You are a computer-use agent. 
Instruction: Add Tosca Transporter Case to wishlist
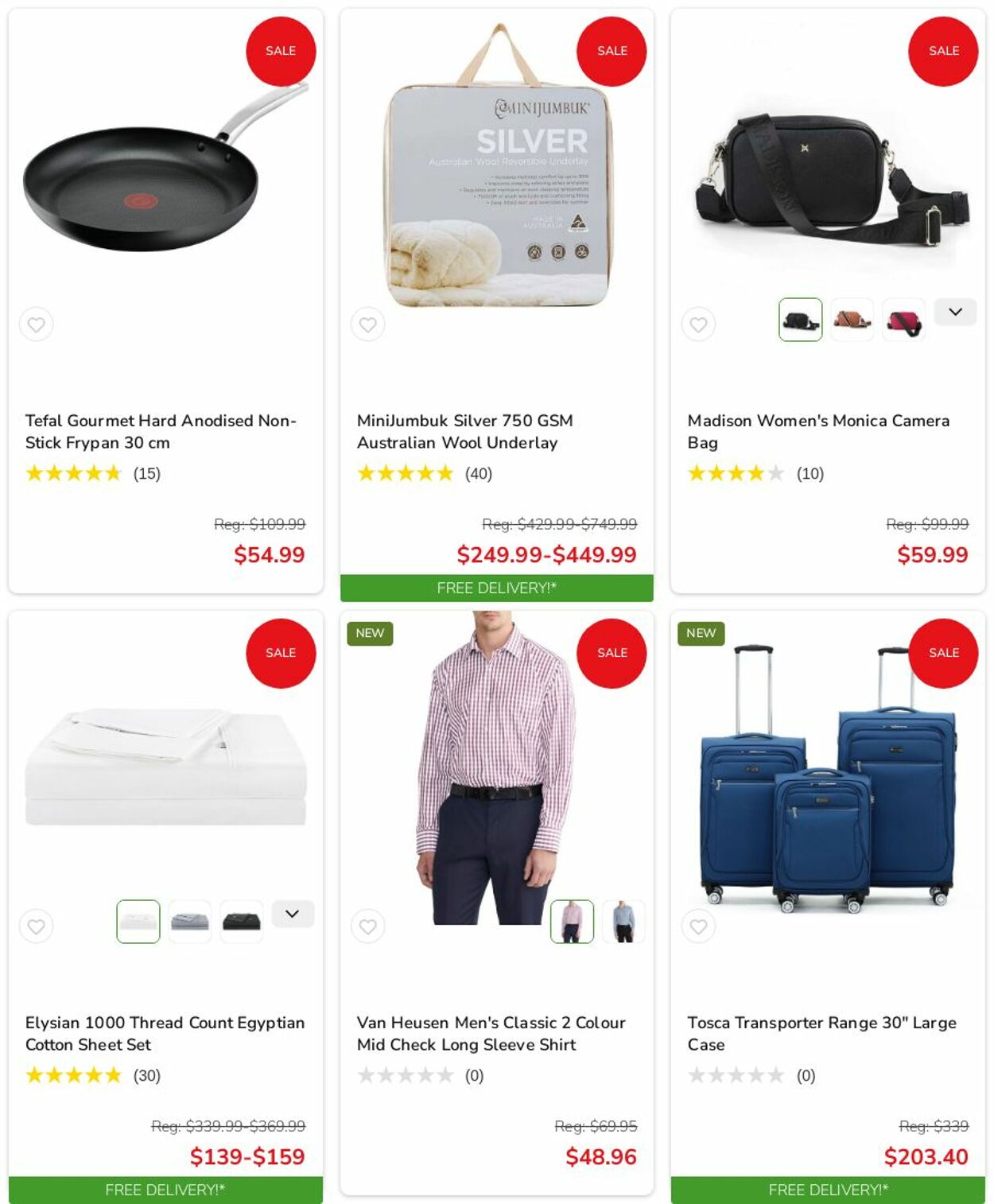[698, 926]
